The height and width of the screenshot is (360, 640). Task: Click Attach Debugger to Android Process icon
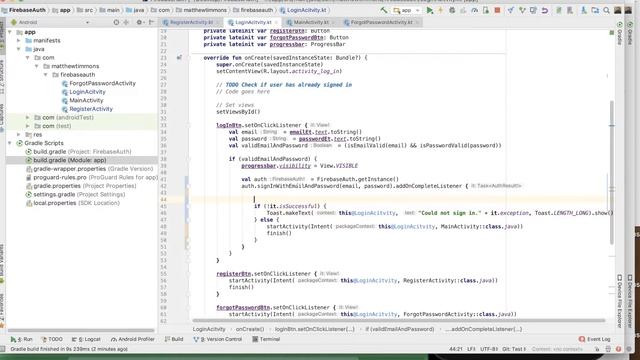pos(486,10)
